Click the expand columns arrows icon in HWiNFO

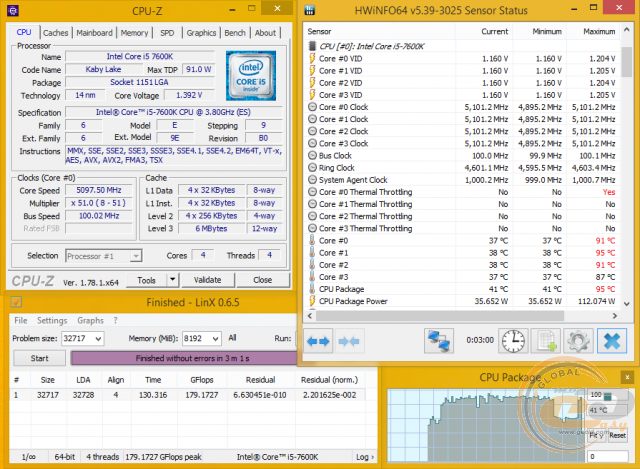(x=318, y=341)
